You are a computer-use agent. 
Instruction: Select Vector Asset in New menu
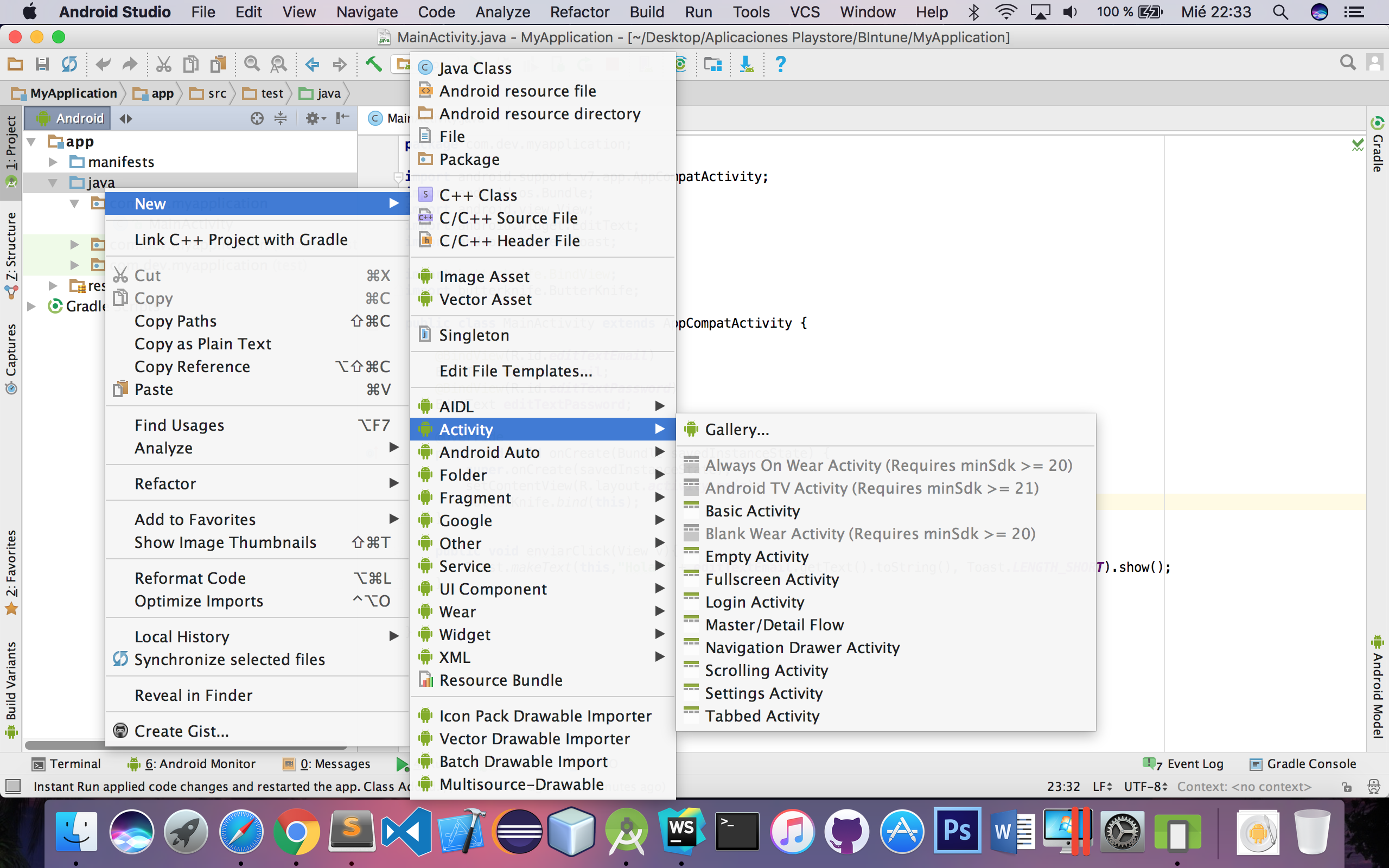click(x=543, y=299)
